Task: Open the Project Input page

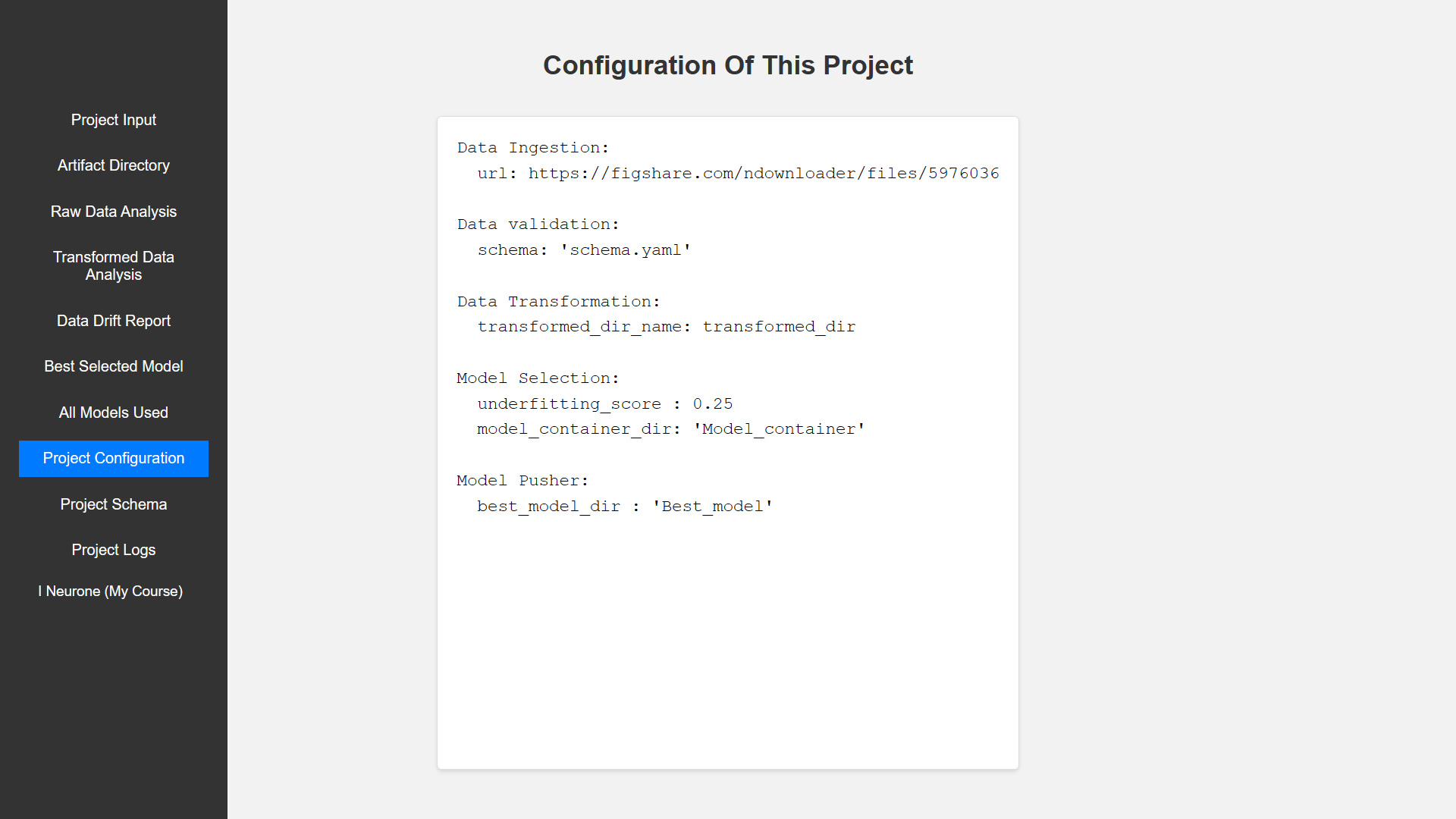Action: coord(113,120)
